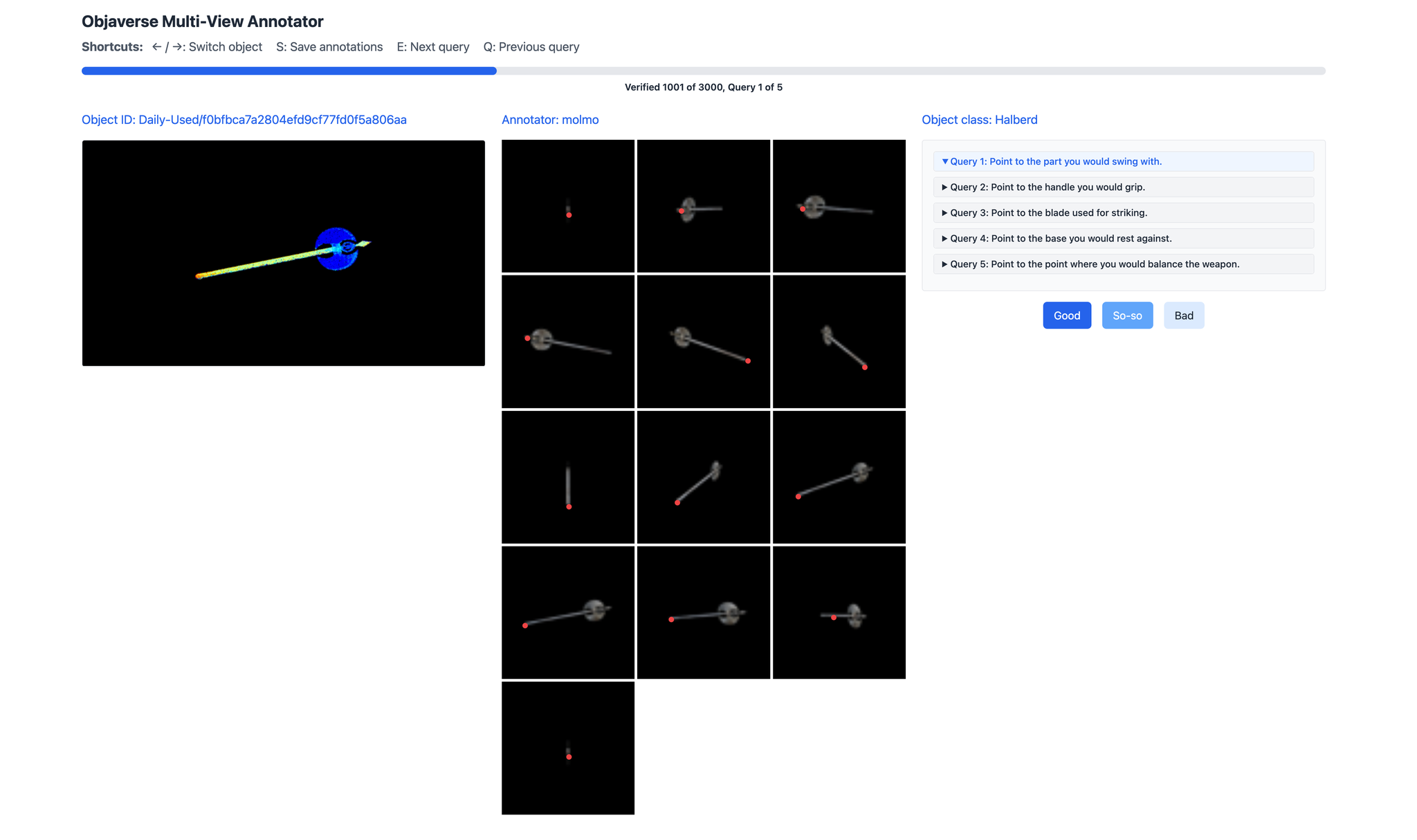Click the 'Q: Previous query' shortcut hint
Image resolution: width=1417 pixels, height=840 pixels.
[x=531, y=47]
